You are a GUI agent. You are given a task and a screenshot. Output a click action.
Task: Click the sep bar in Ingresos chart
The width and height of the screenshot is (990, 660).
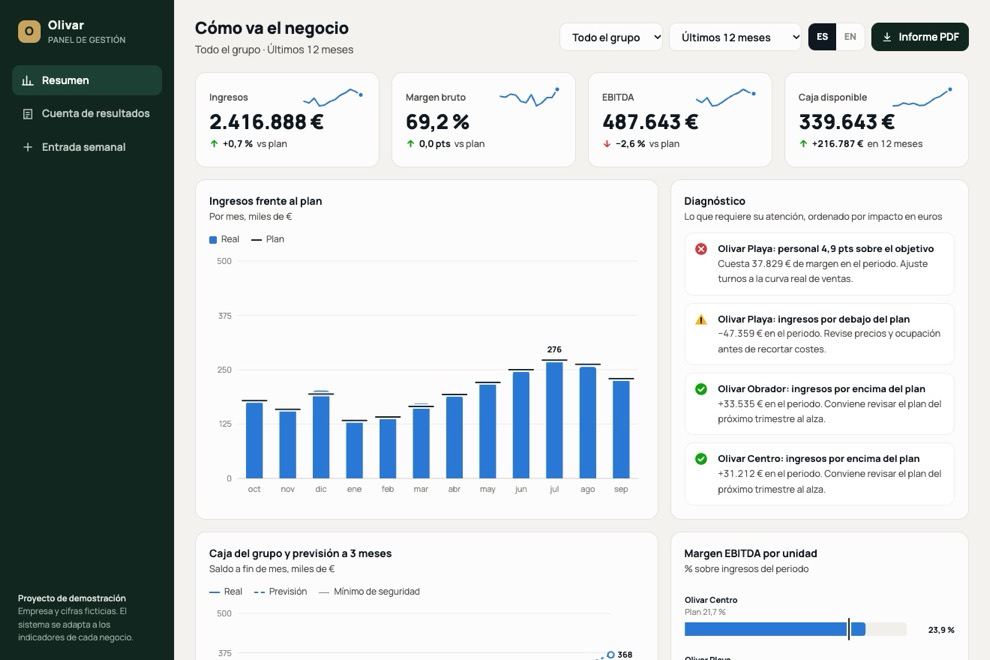click(x=621, y=429)
